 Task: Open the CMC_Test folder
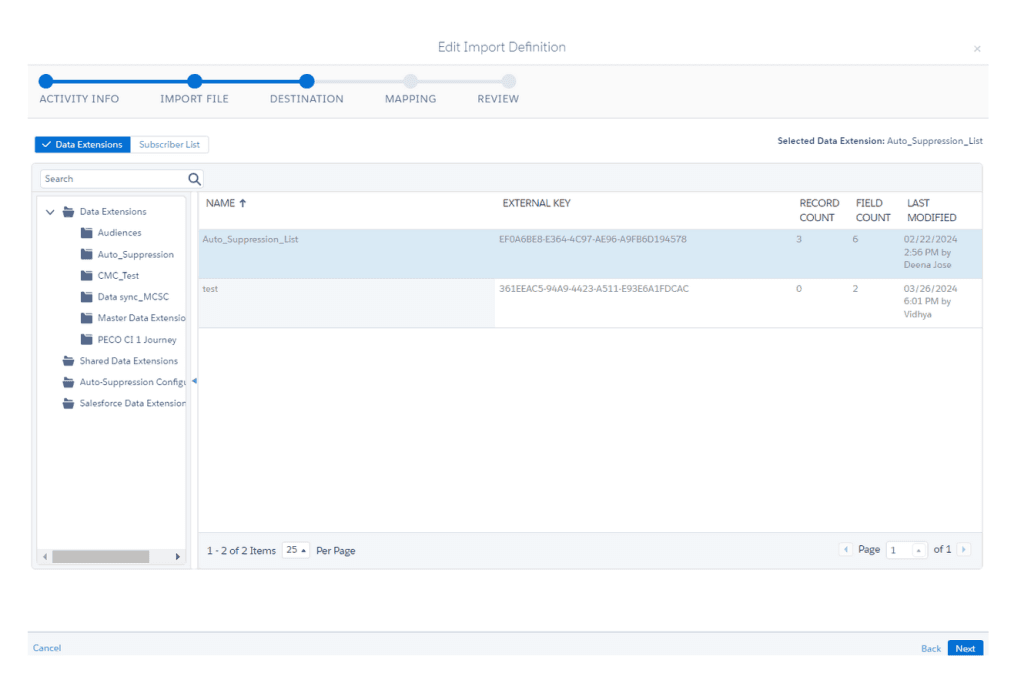click(118, 276)
